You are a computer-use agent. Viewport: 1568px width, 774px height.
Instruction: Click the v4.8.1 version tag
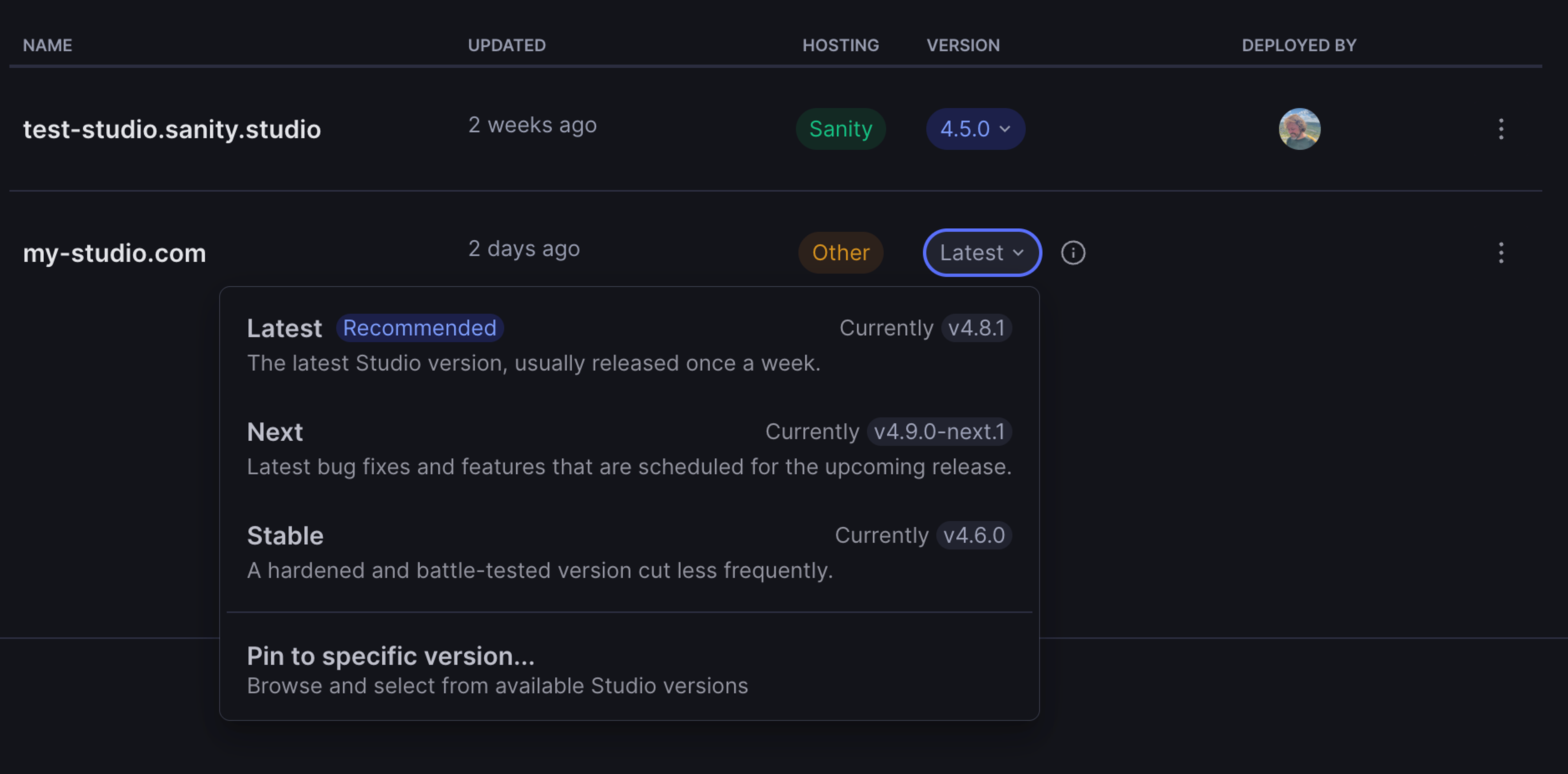coord(976,328)
